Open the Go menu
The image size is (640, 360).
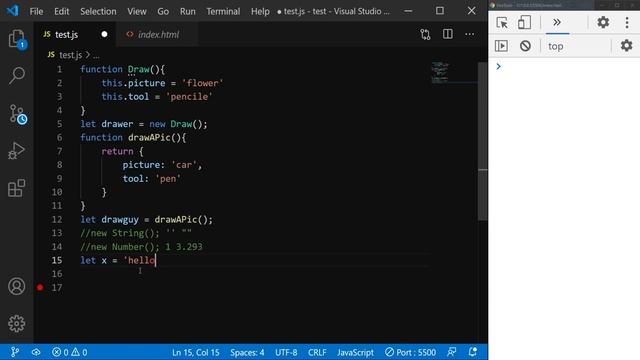(163, 11)
